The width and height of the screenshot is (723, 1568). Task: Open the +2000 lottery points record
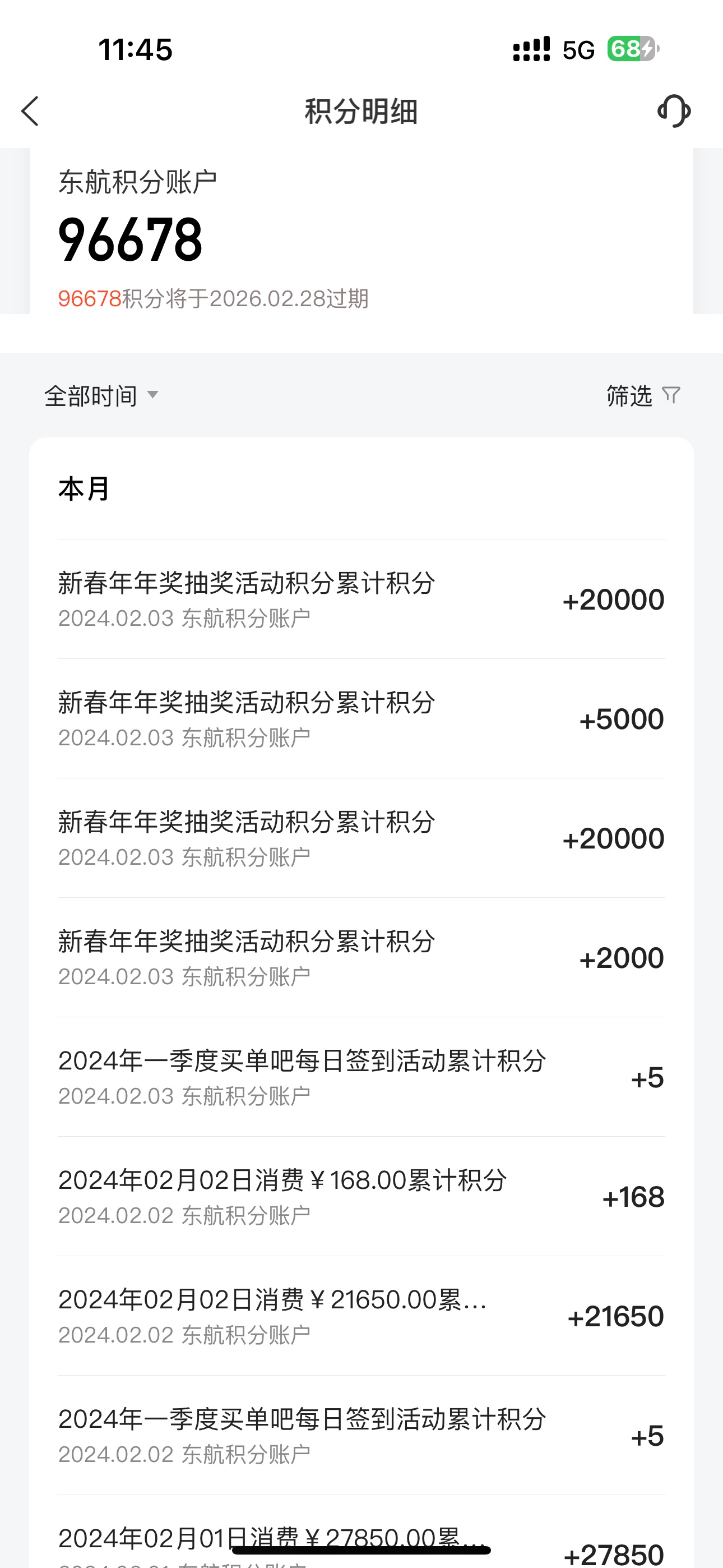pyautogui.click(x=361, y=957)
